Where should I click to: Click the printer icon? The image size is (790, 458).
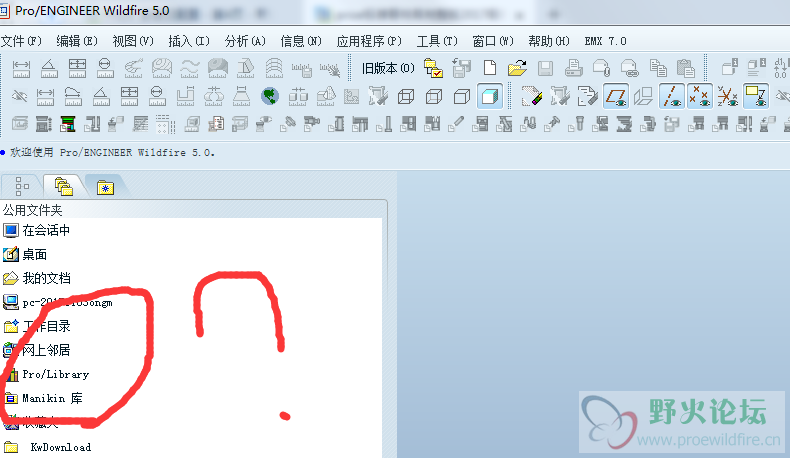pyautogui.click(x=573, y=68)
